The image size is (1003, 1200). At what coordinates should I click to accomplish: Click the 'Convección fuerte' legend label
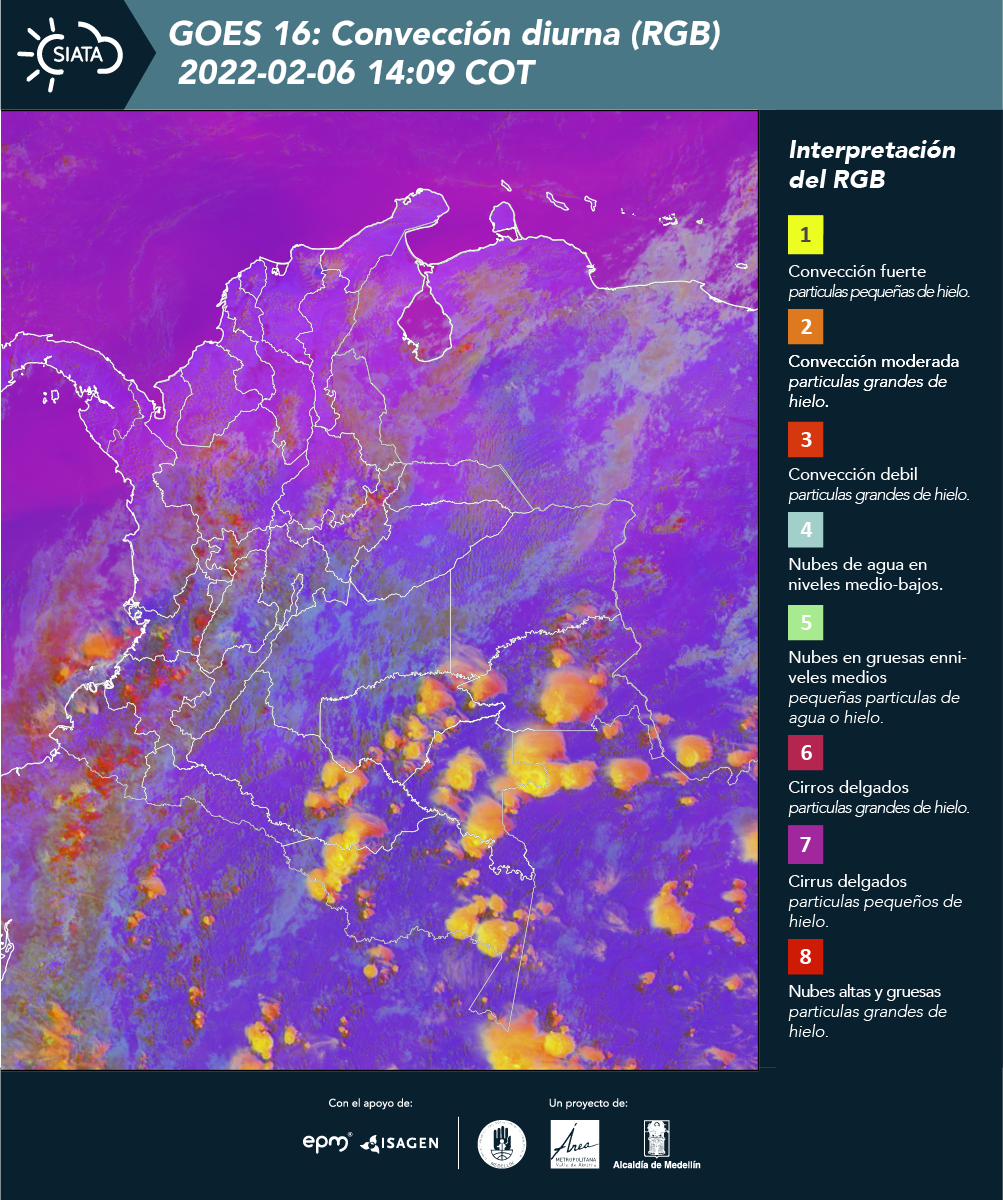pyautogui.click(x=857, y=272)
